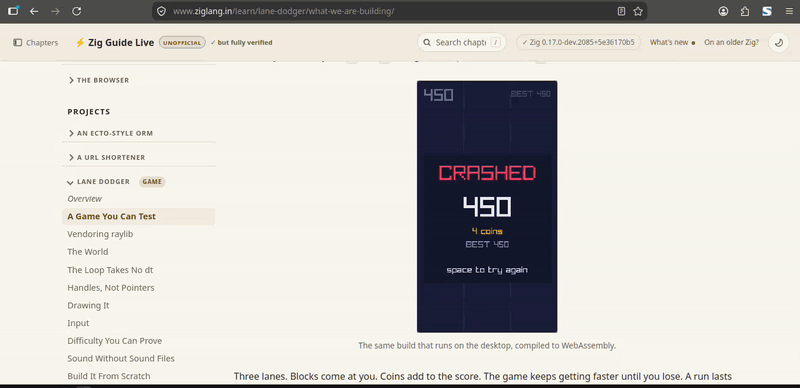Image resolution: width=800 pixels, height=388 pixels.
Task: Reload the current page
Action: (77, 11)
